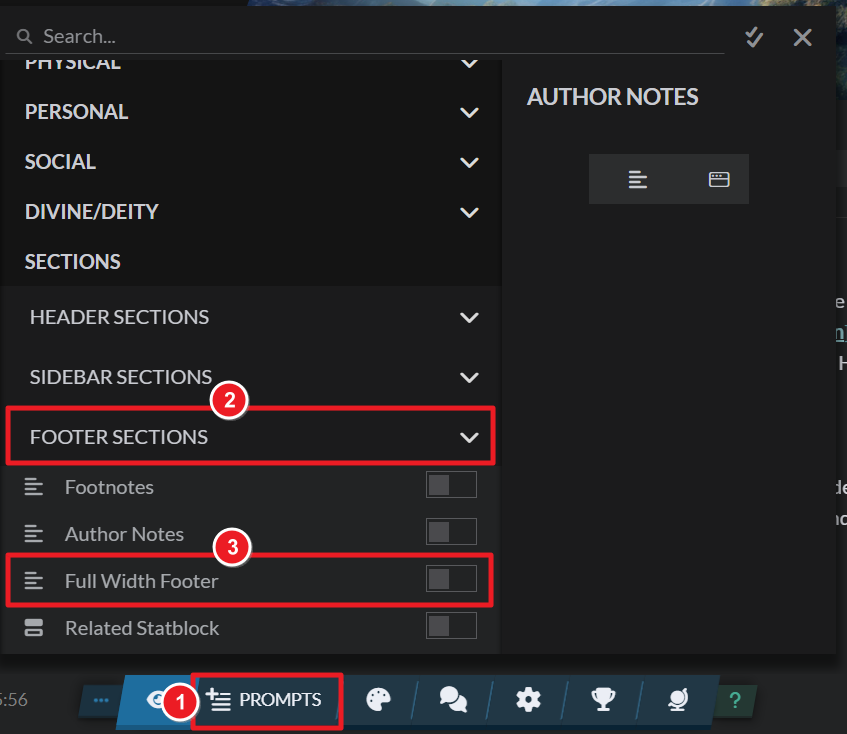Viewport: 847px width, 734px height.
Task: Expand the Personal category chevron
Action: point(469,112)
